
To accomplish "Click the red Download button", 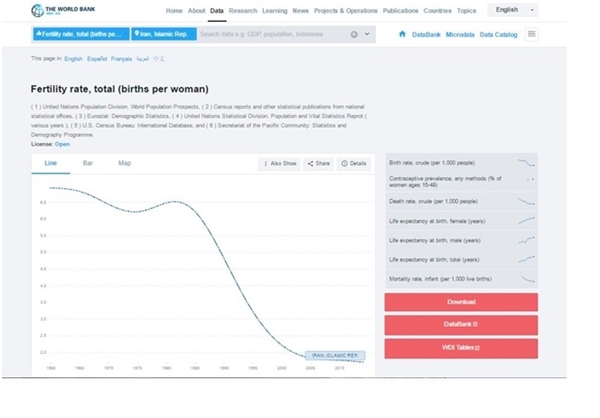I will (461, 302).
